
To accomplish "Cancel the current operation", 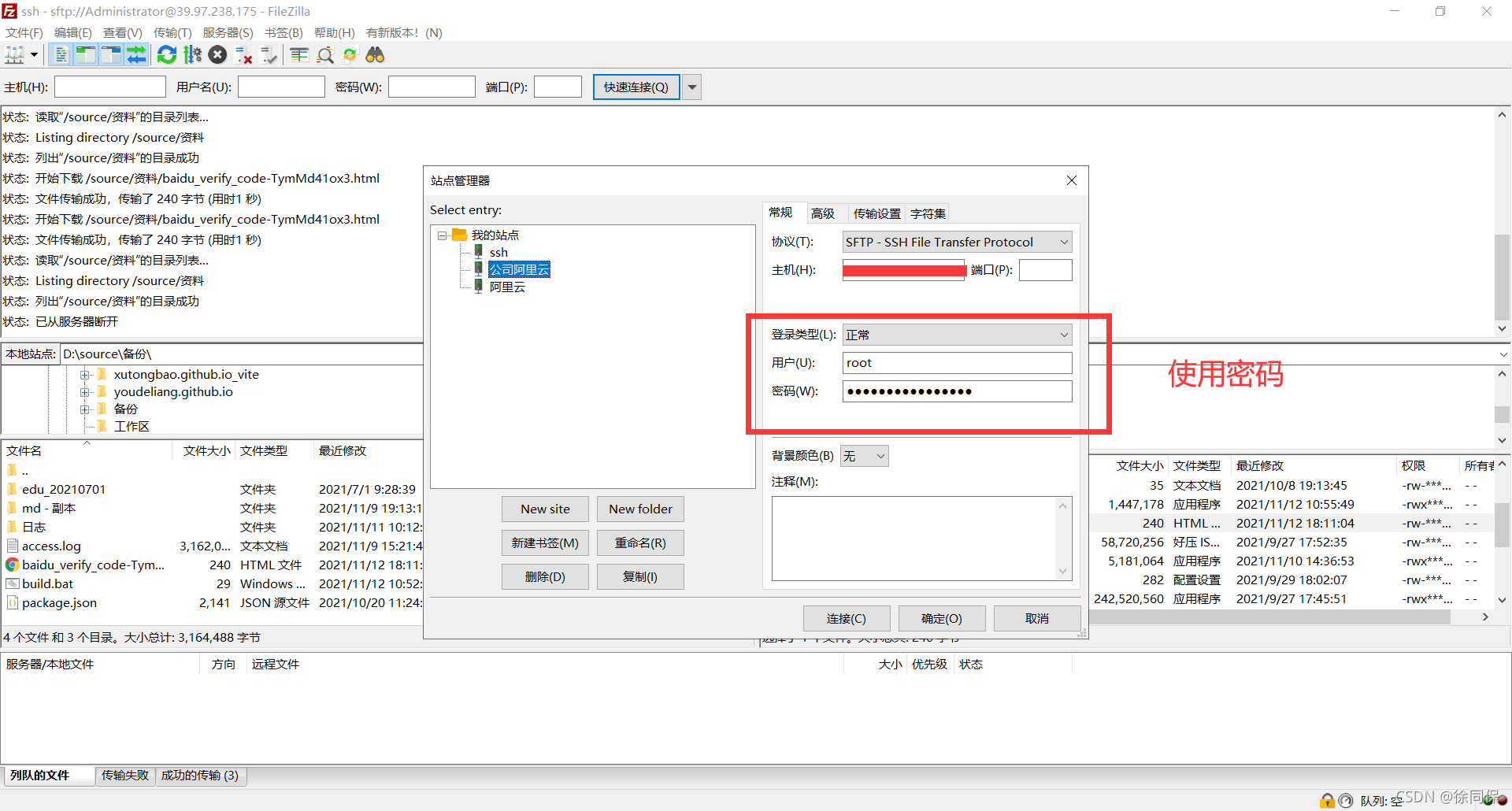I will 218,54.
